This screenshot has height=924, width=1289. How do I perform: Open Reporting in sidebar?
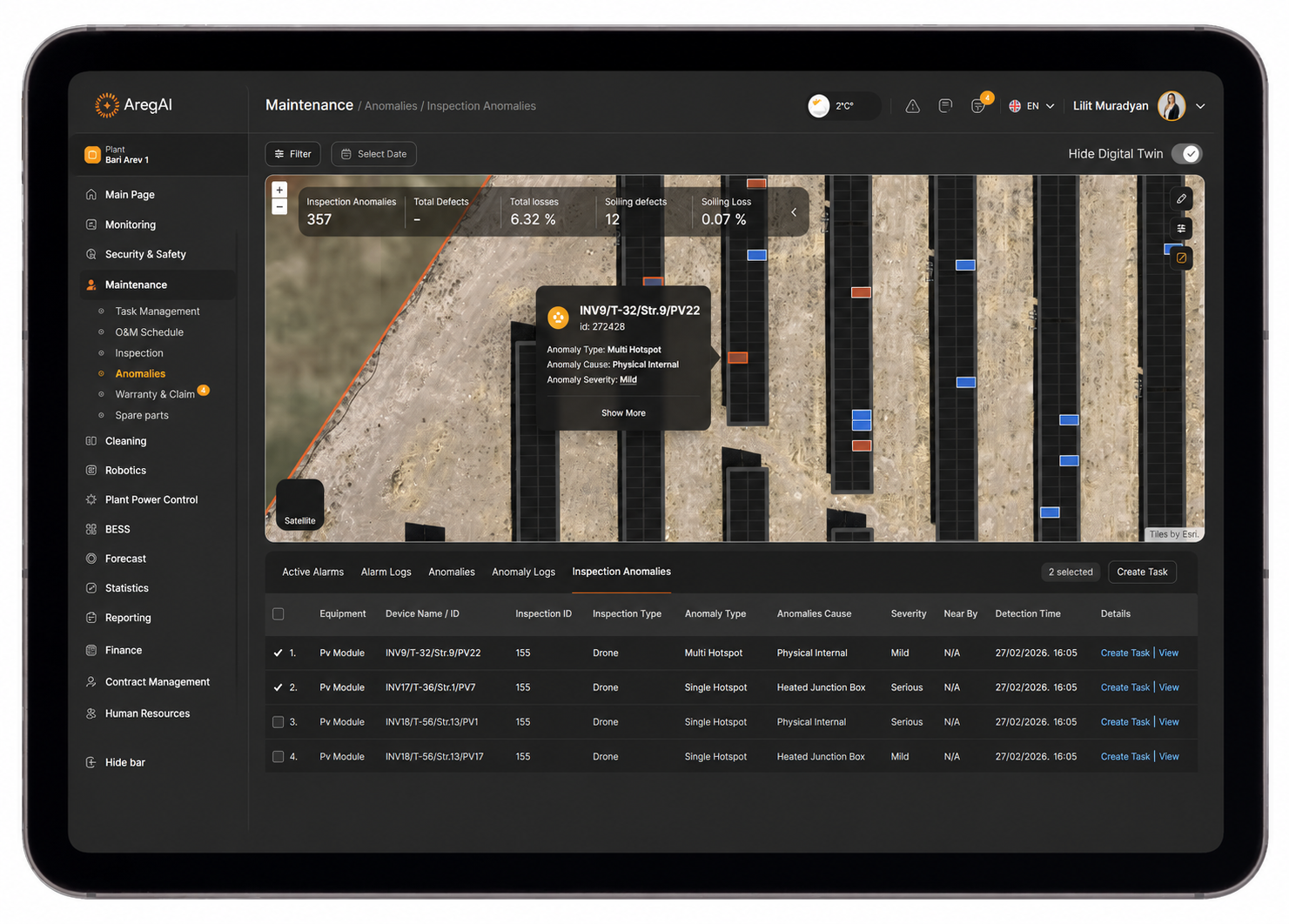128,619
